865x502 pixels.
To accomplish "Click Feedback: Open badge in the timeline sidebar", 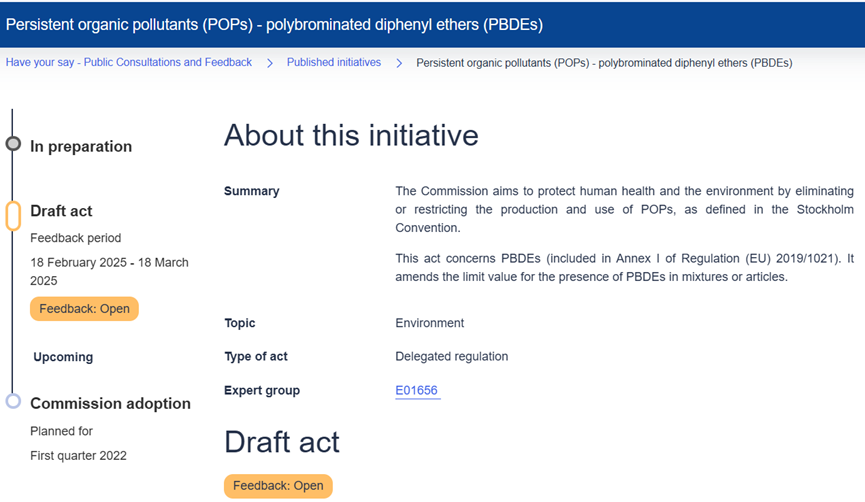I will click(x=84, y=309).
